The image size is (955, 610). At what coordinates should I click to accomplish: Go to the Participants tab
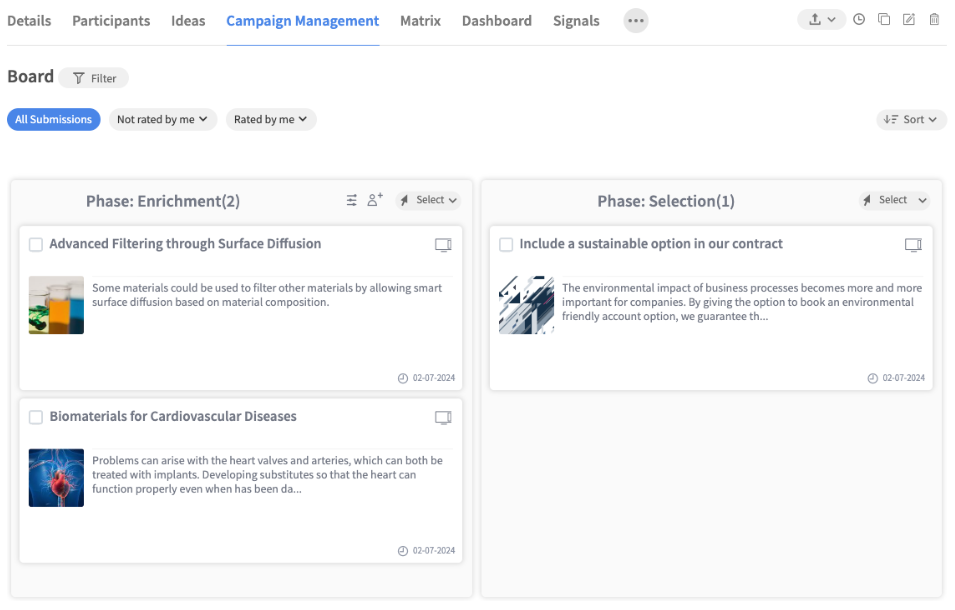pyautogui.click(x=111, y=21)
